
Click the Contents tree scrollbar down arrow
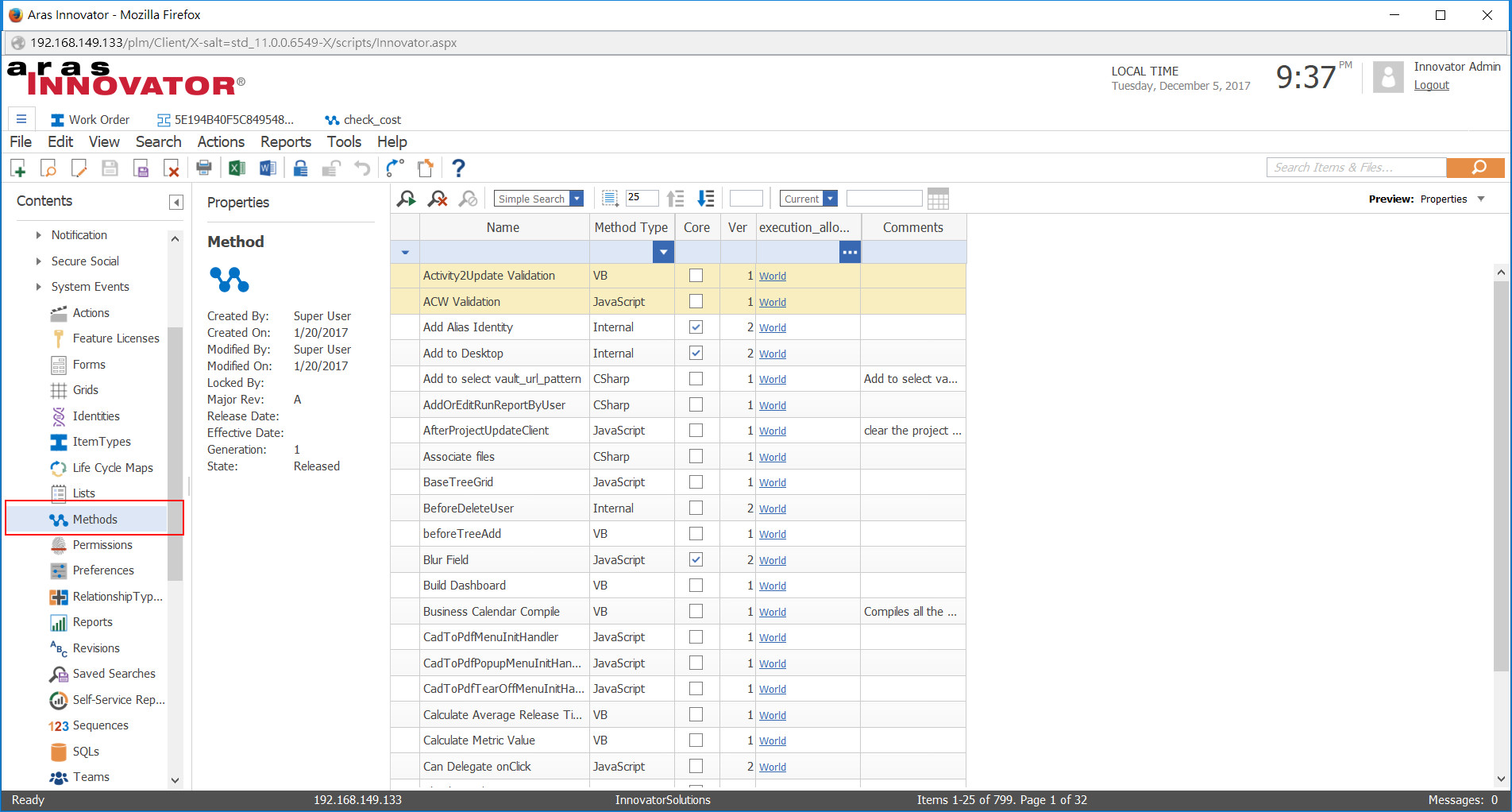175,780
